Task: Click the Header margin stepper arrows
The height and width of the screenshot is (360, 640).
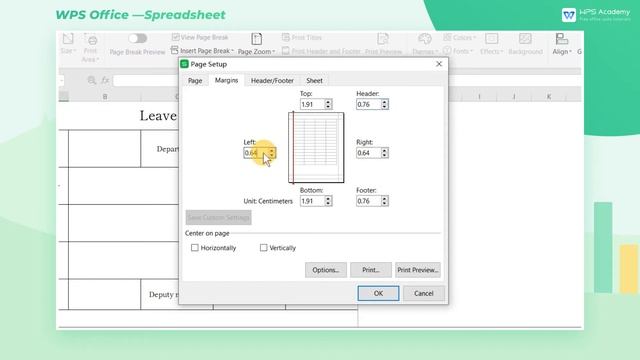Action: pyautogui.click(x=384, y=104)
